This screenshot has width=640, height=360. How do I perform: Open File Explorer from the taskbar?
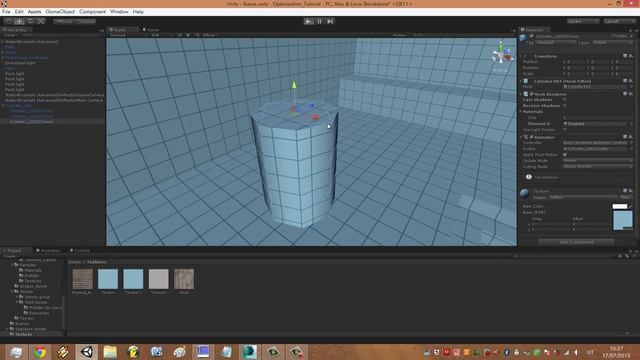pyautogui.click(x=110, y=352)
